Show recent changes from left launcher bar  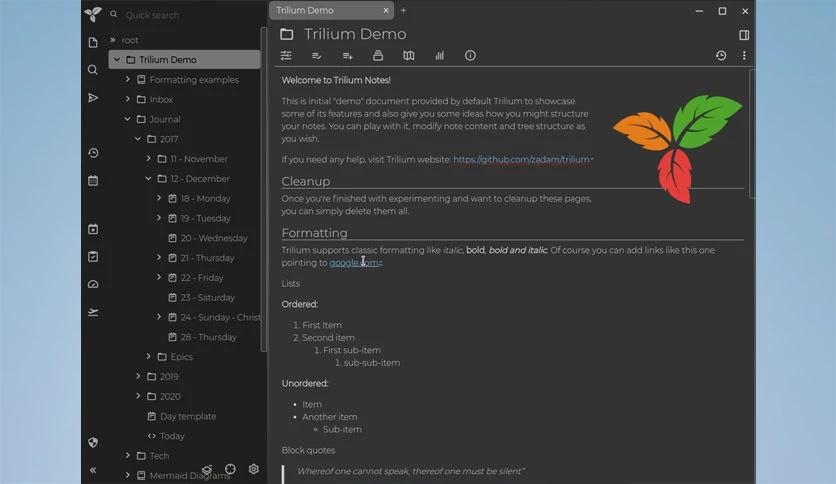coord(93,153)
